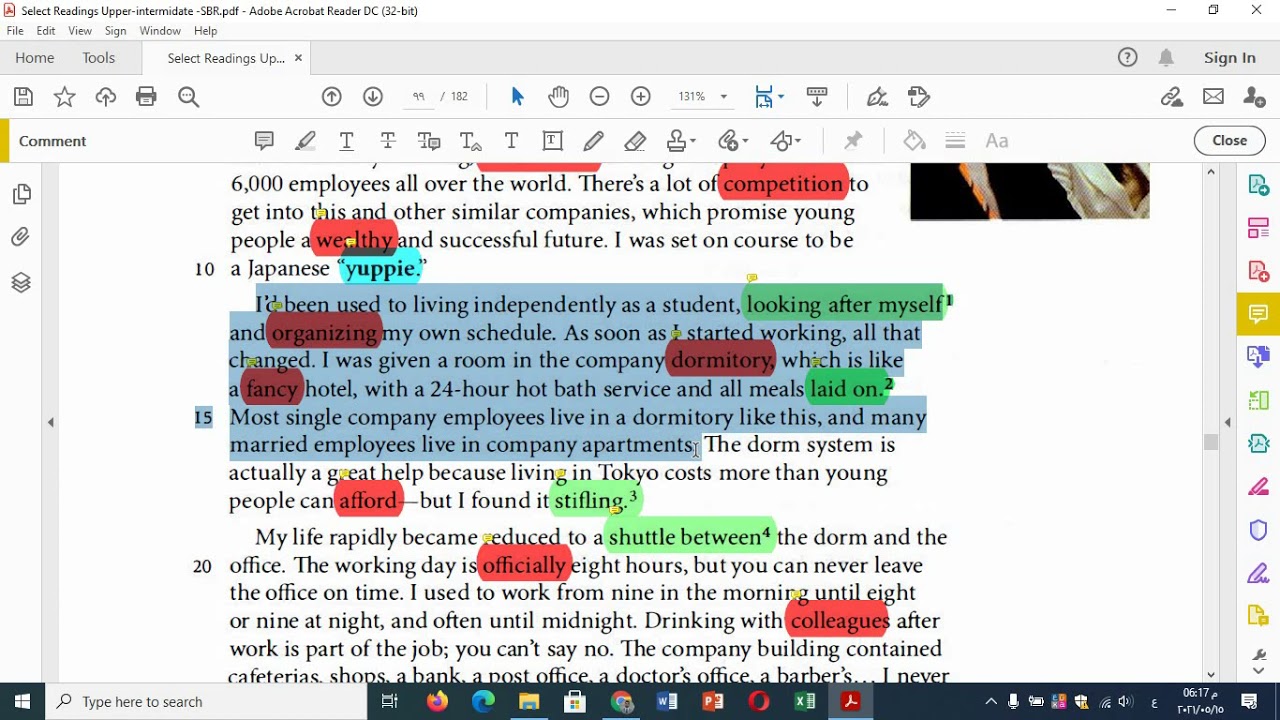This screenshot has height=720, width=1280.
Task: Click the page number input field
Action: (x=419, y=97)
